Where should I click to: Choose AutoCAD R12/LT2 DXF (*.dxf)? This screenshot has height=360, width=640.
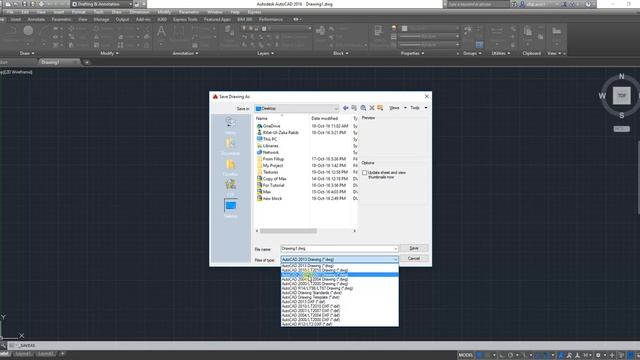tap(340, 324)
